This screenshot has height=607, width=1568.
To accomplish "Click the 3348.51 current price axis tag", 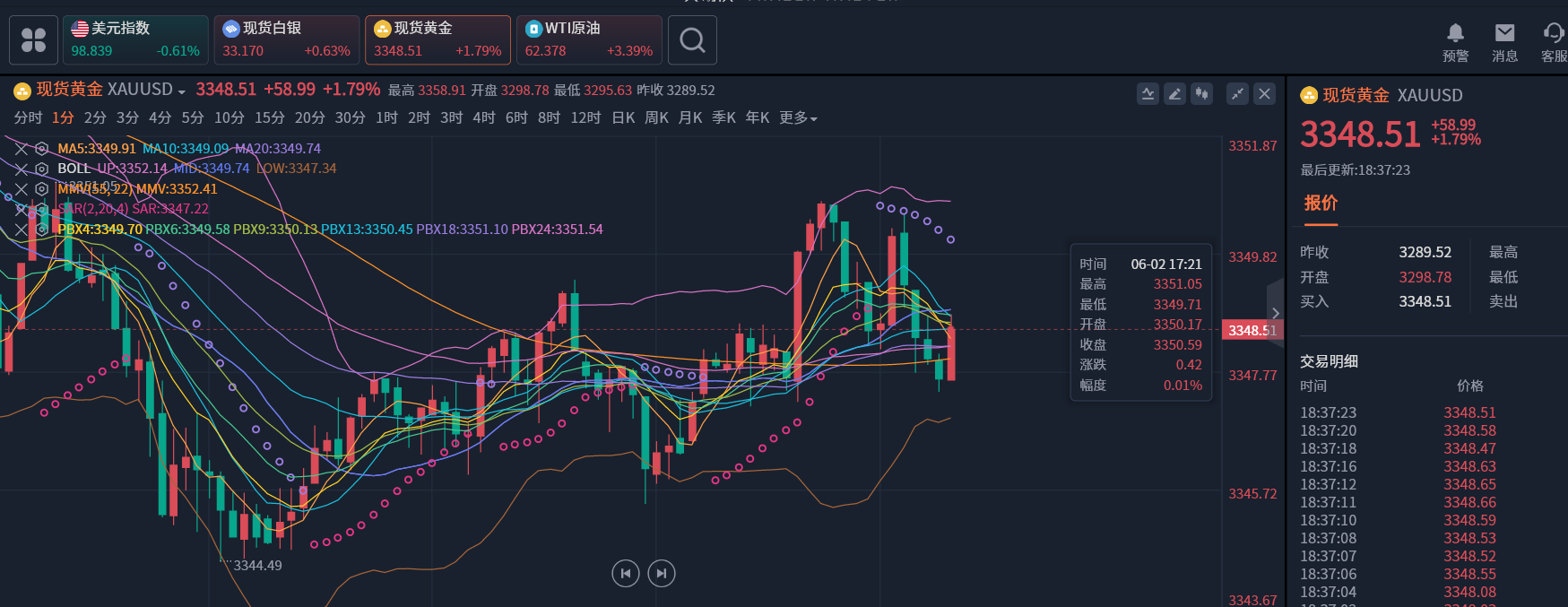I will [1252, 331].
